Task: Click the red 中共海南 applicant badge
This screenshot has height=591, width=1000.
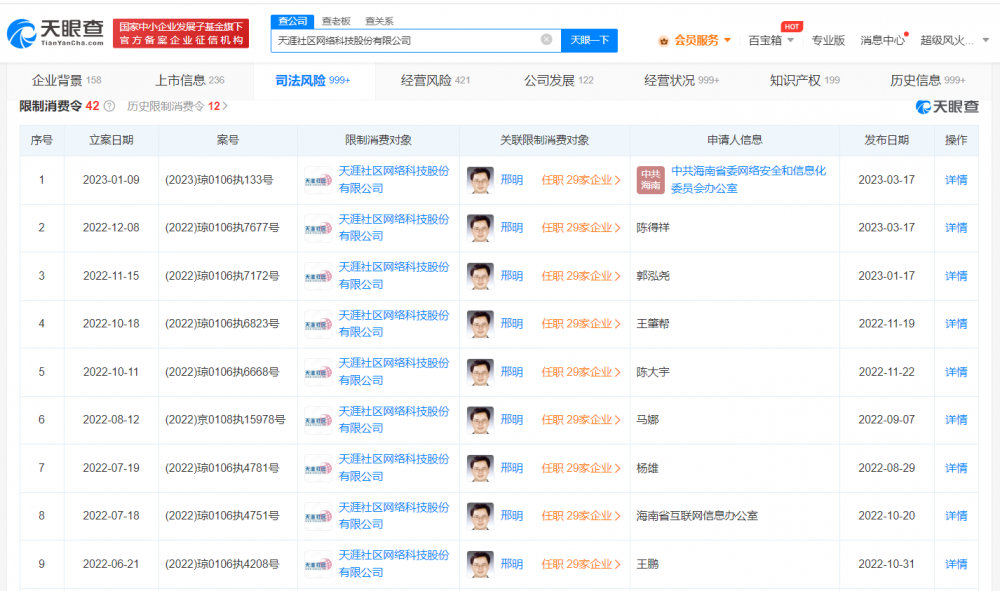Action: click(x=651, y=180)
